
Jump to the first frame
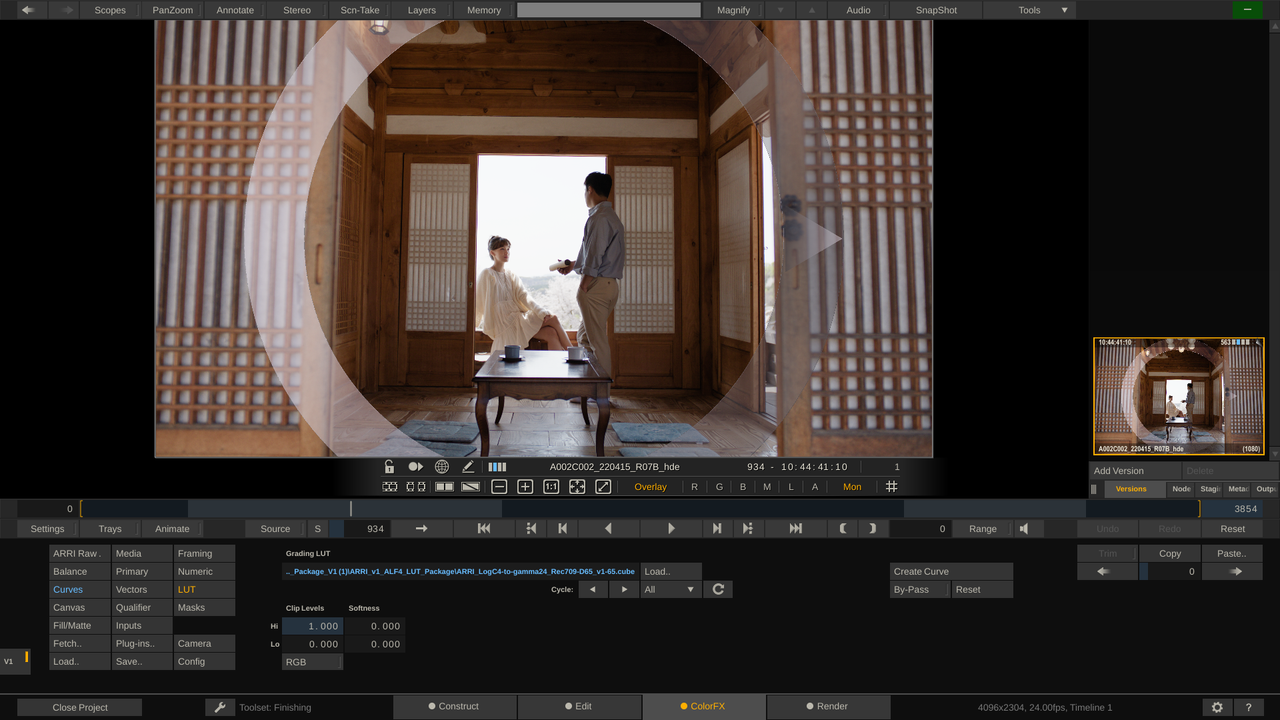tap(484, 529)
